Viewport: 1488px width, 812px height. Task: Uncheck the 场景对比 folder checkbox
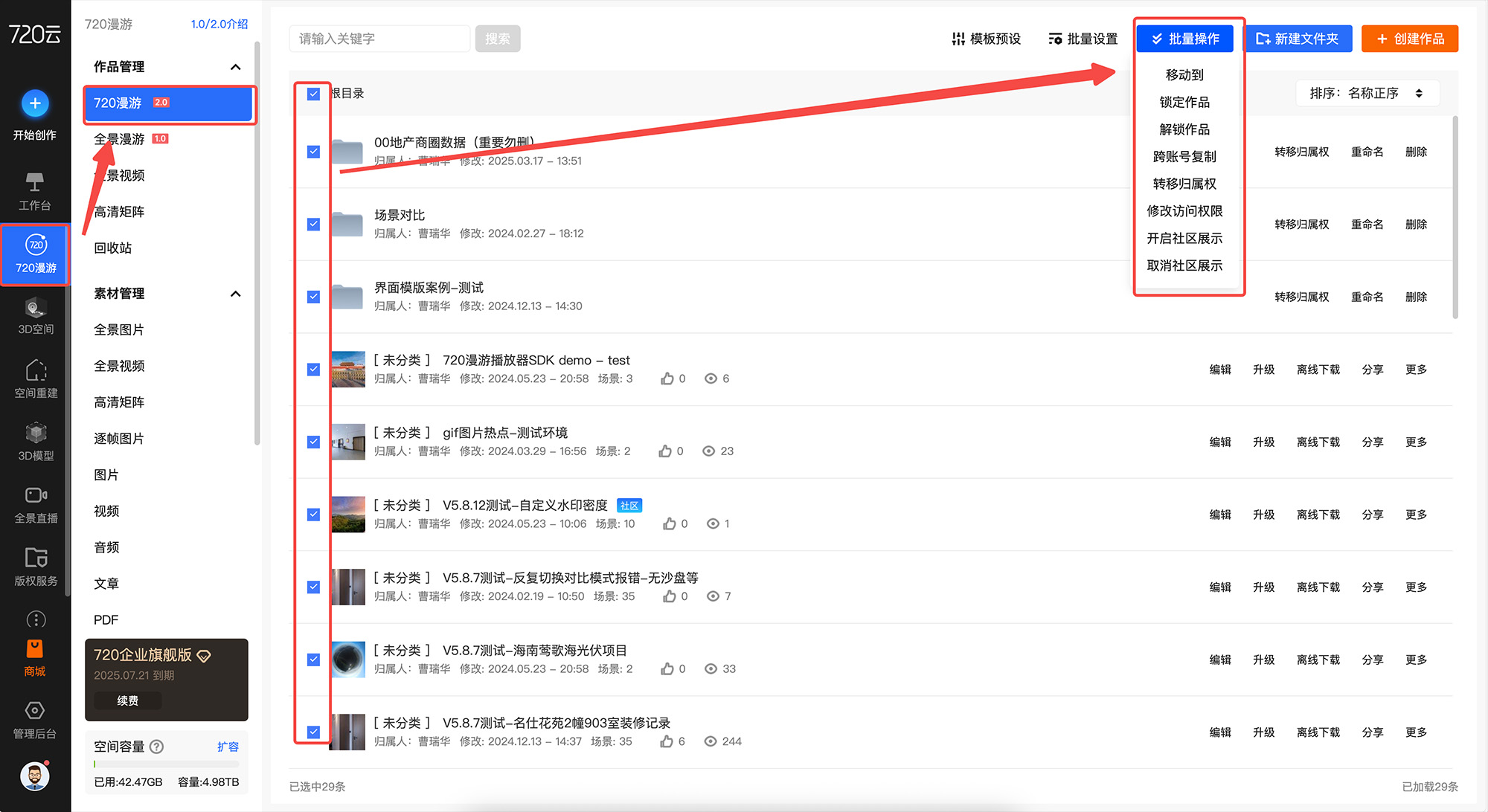pyautogui.click(x=313, y=224)
